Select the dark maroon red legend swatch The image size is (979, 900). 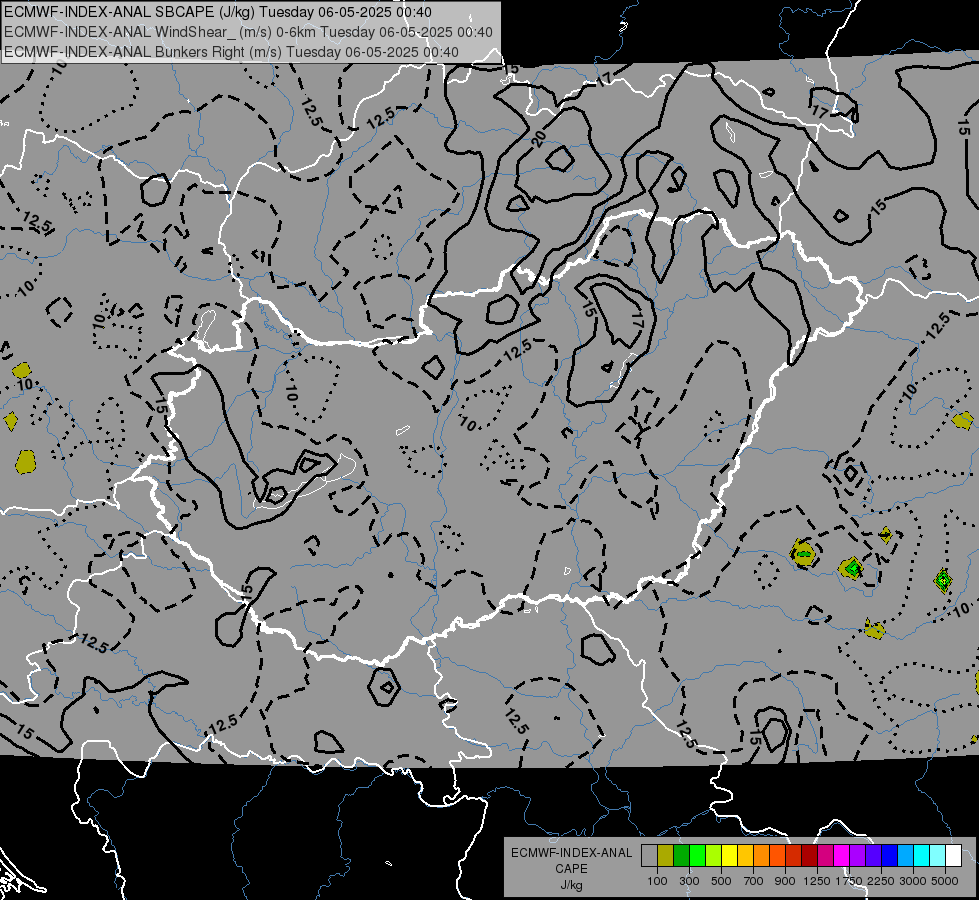point(810,855)
